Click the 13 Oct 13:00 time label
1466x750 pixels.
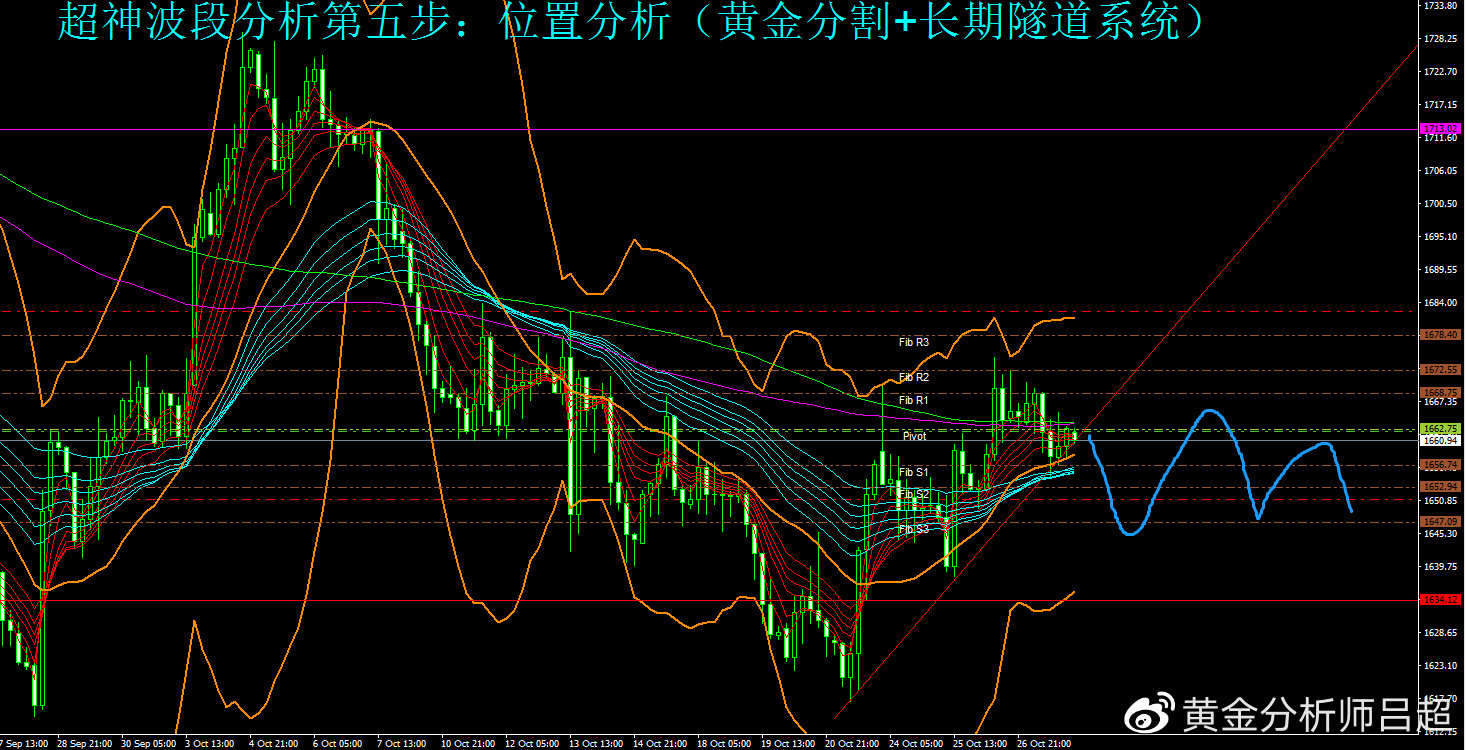click(x=594, y=744)
